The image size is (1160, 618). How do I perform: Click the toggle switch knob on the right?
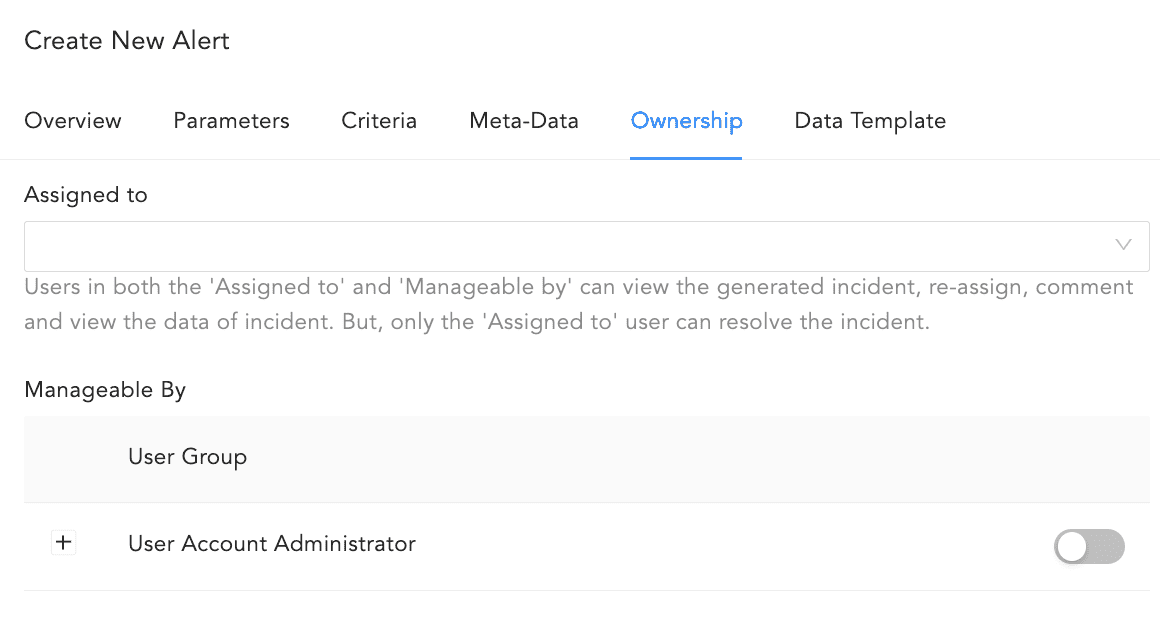(1073, 547)
